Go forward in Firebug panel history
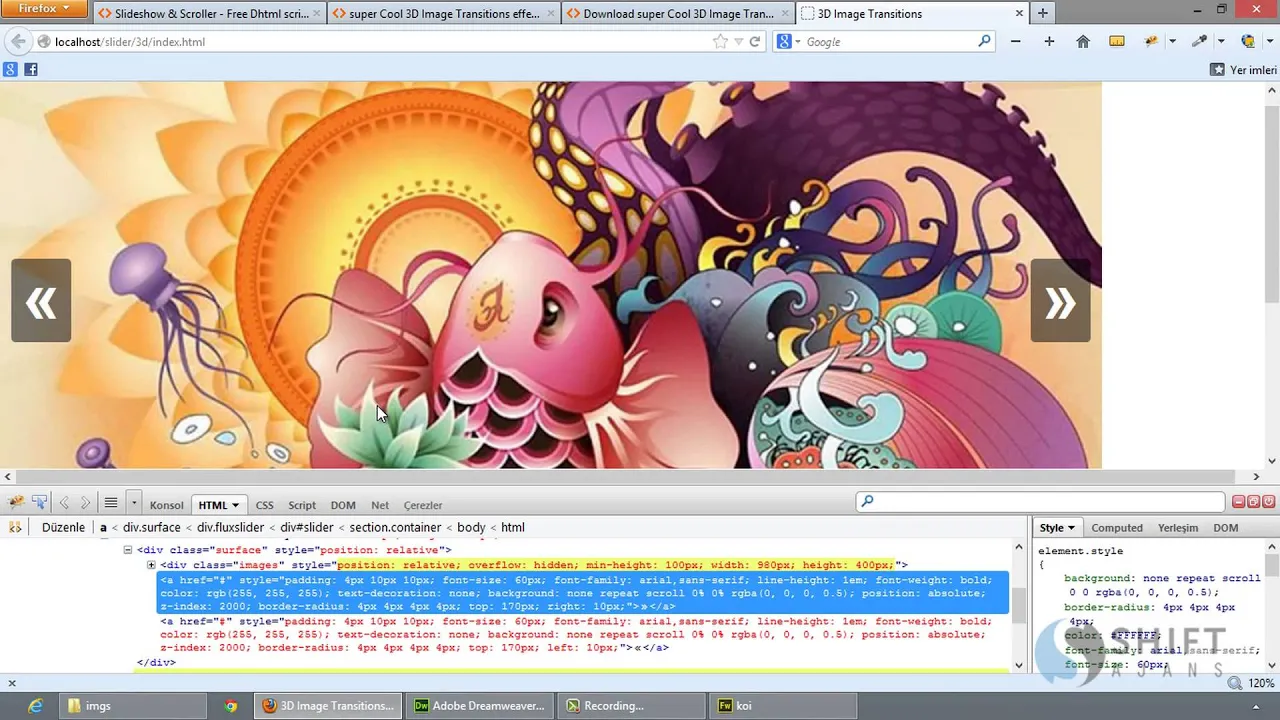Viewport: 1280px width, 720px height. click(85, 503)
